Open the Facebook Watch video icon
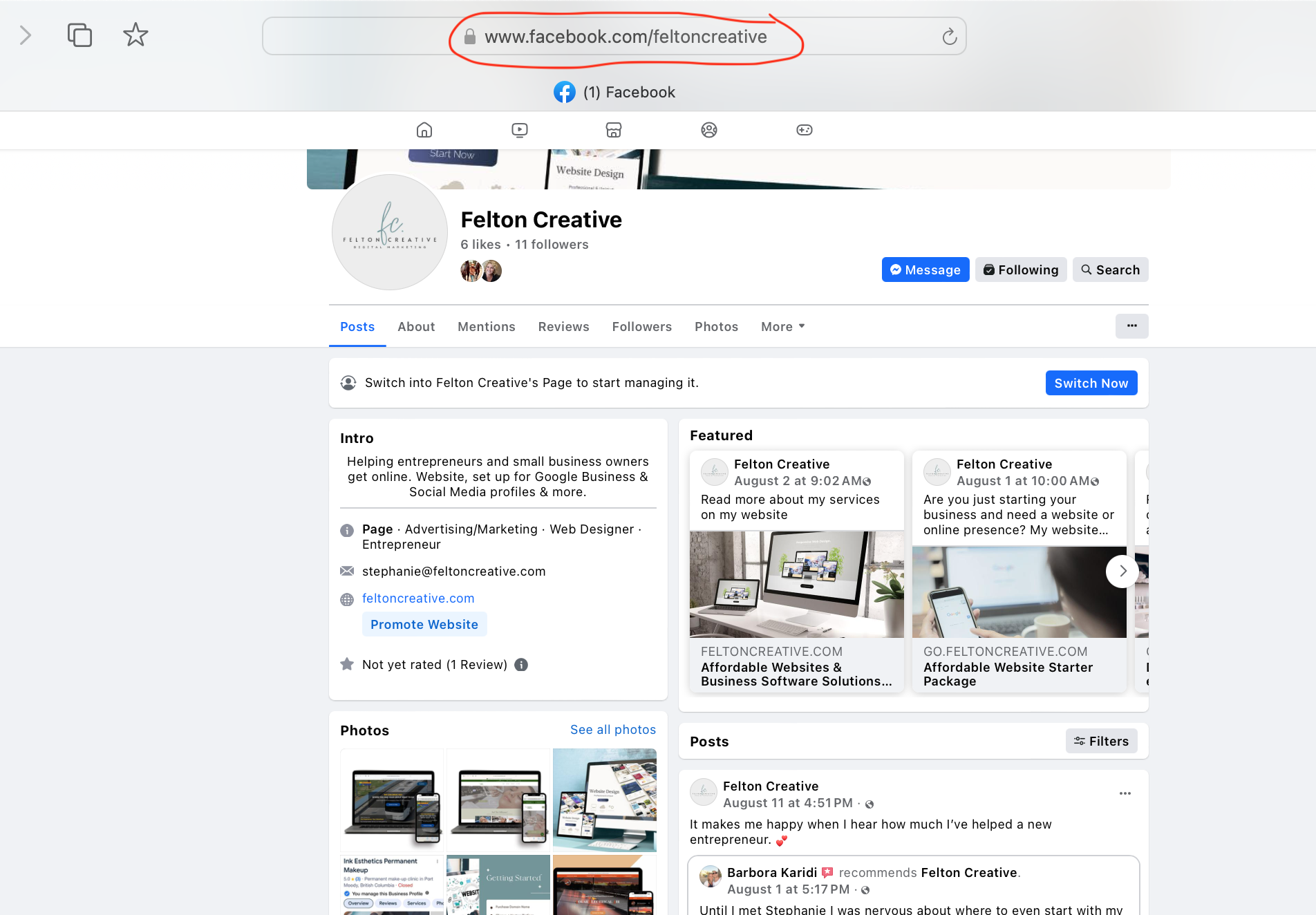 [x=520, y=130]
